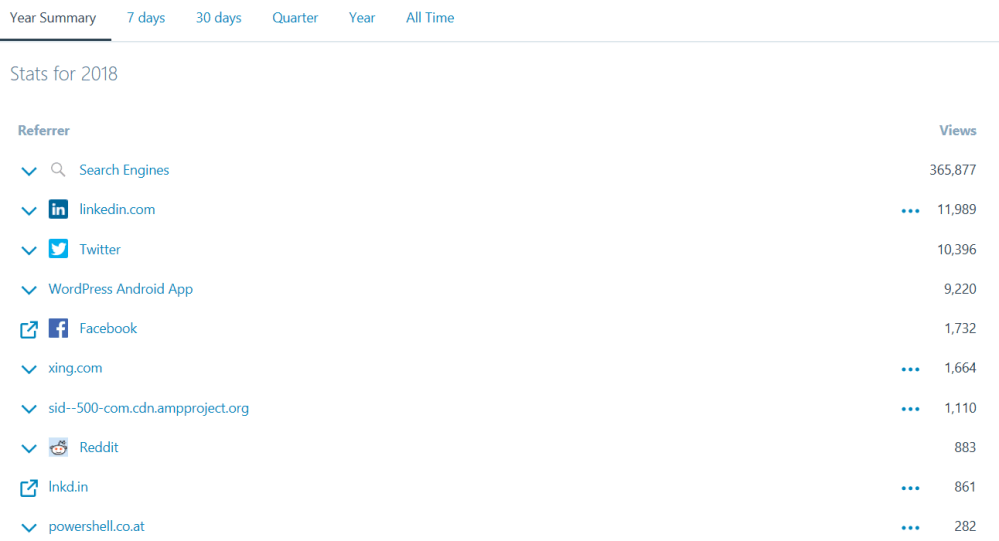Open the xing.com referrer link

(75, 368)
